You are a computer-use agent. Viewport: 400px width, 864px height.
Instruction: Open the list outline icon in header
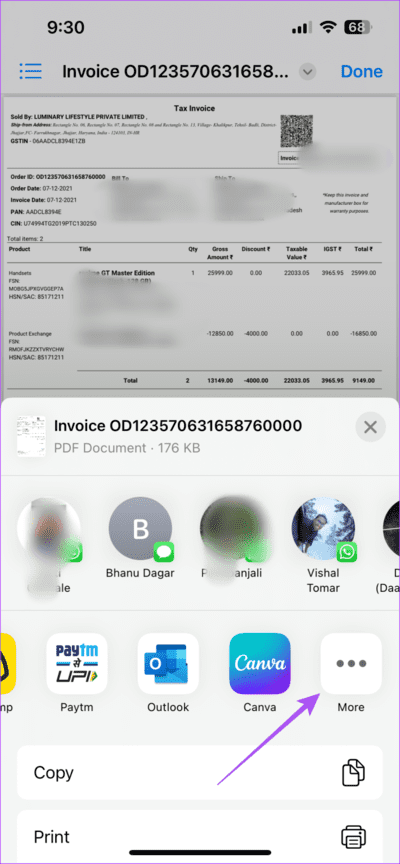[x=30, y=71]
